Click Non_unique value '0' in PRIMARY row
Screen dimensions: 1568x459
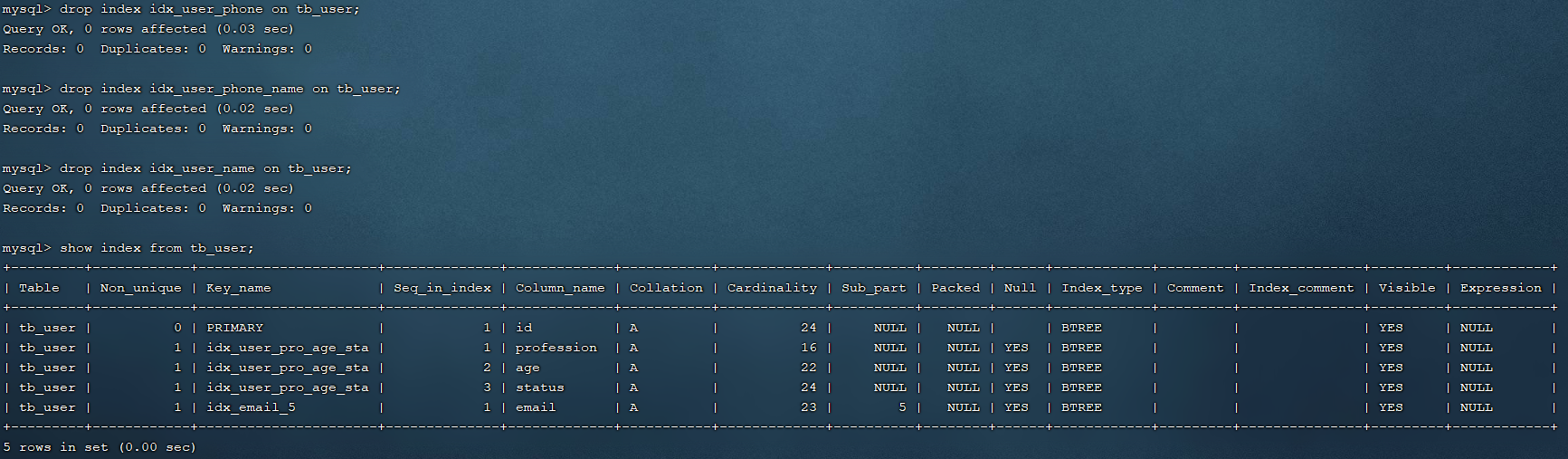(177, 328)
